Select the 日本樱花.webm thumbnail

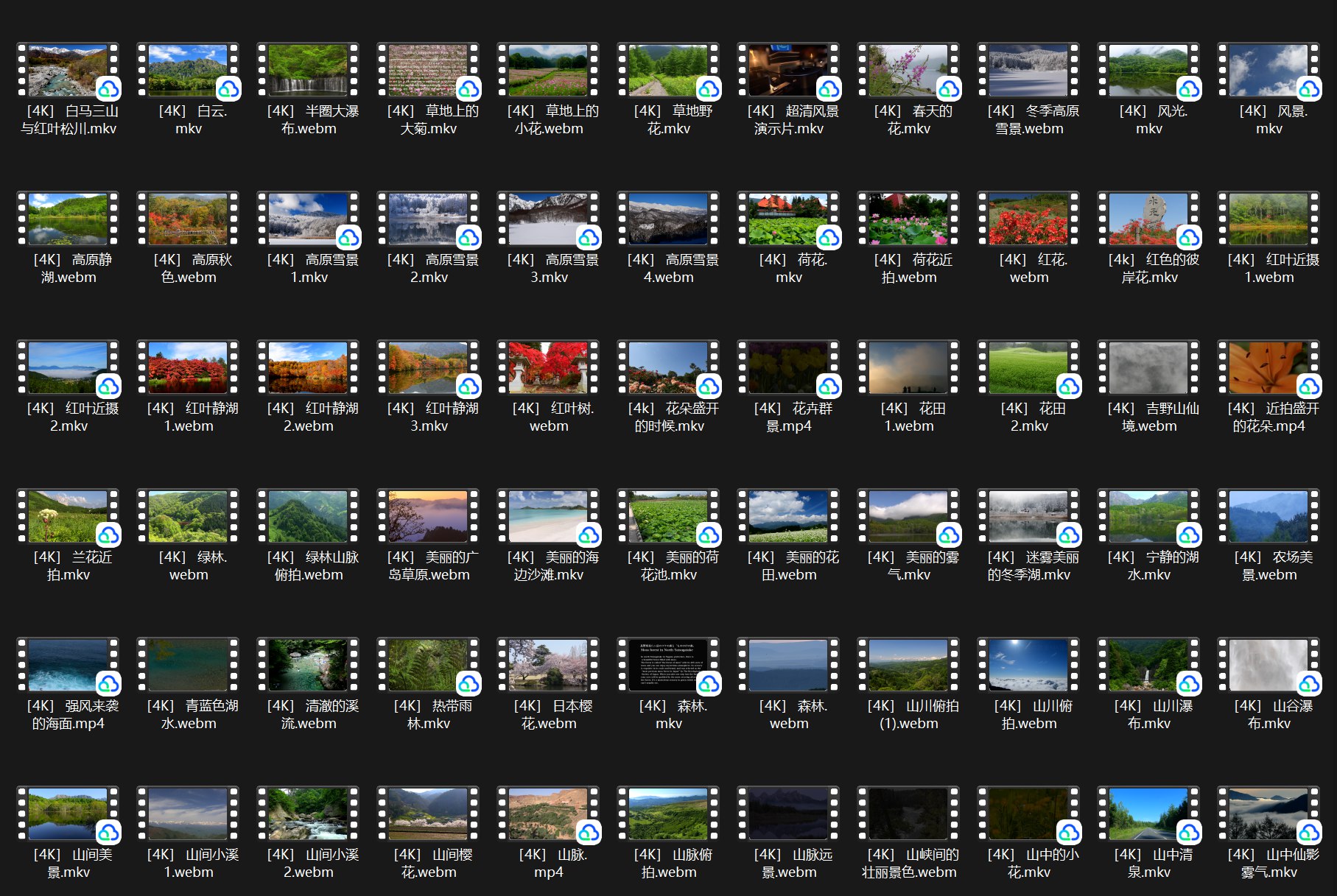548,666
